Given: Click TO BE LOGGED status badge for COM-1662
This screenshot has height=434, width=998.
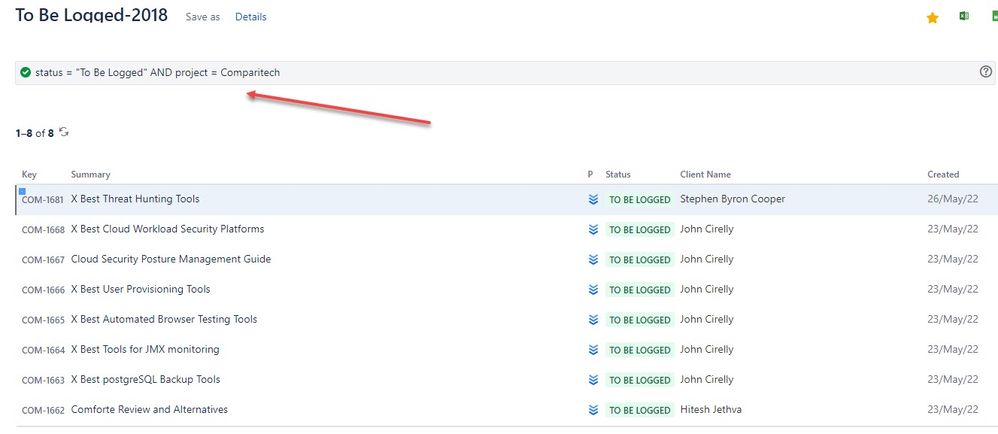Looking at the screenshot, I should pos(640,410).
